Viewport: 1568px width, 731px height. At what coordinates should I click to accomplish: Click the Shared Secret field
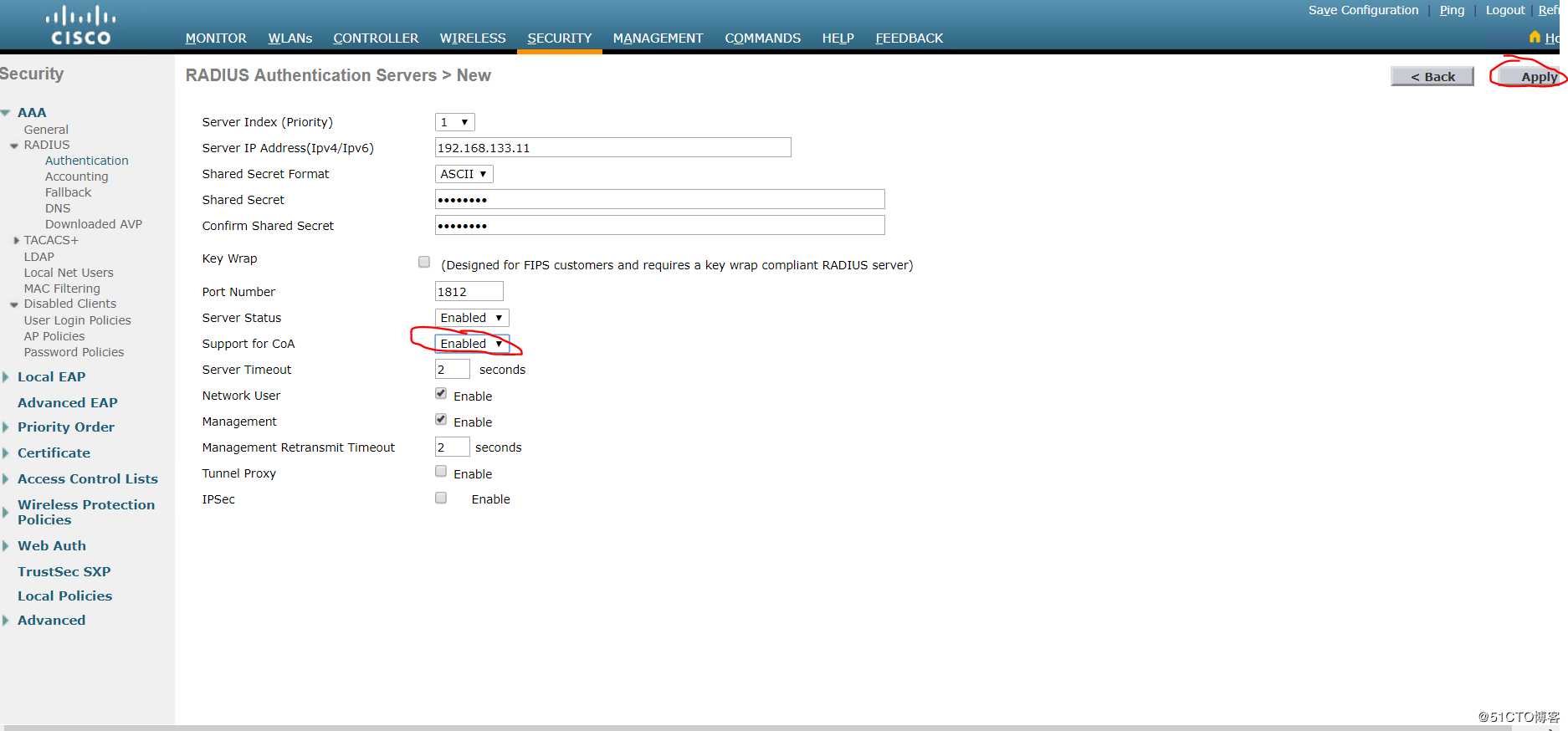pos(659,200)
